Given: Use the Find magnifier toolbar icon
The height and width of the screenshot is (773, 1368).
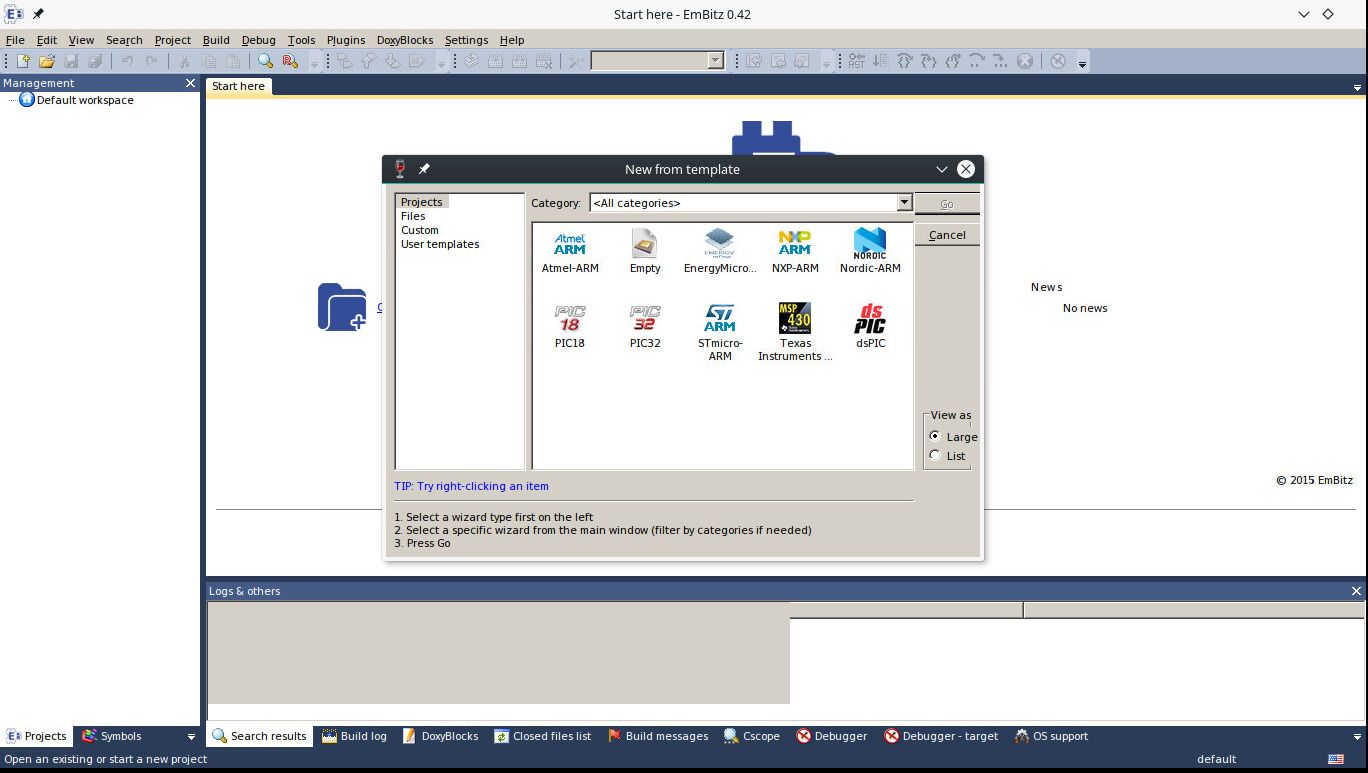Looking at the screenshot, I should coord(266,61).
